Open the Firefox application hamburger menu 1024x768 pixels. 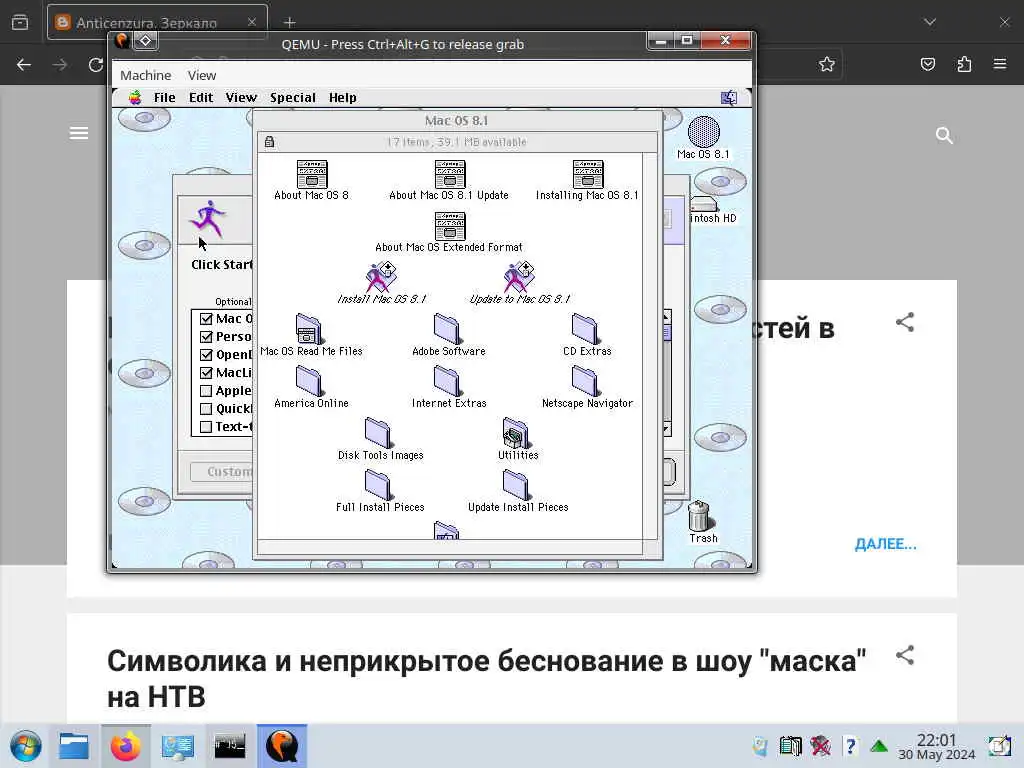pyautogui.click(x=1000, y=64)
